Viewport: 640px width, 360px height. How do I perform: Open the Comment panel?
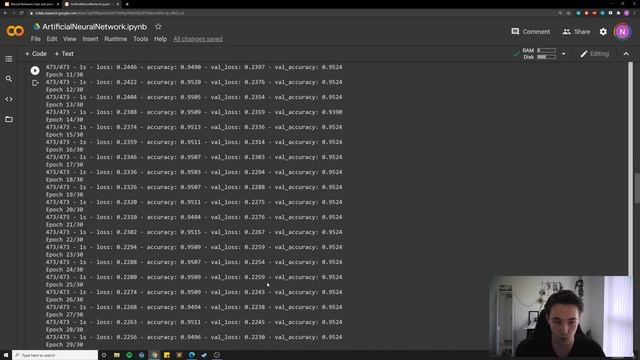[x=531, y=31]
